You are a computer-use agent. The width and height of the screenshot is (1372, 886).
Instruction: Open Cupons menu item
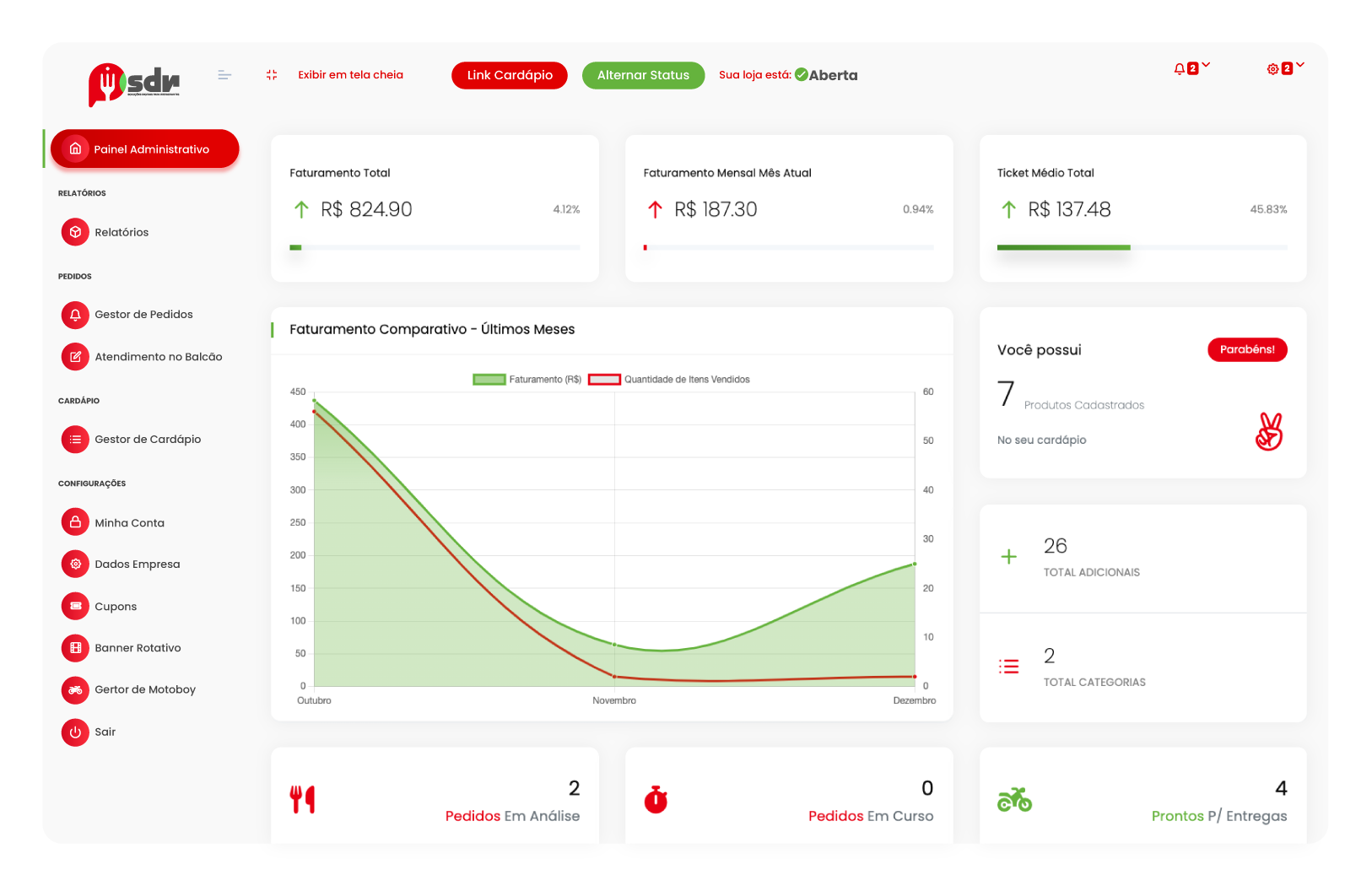100,606
